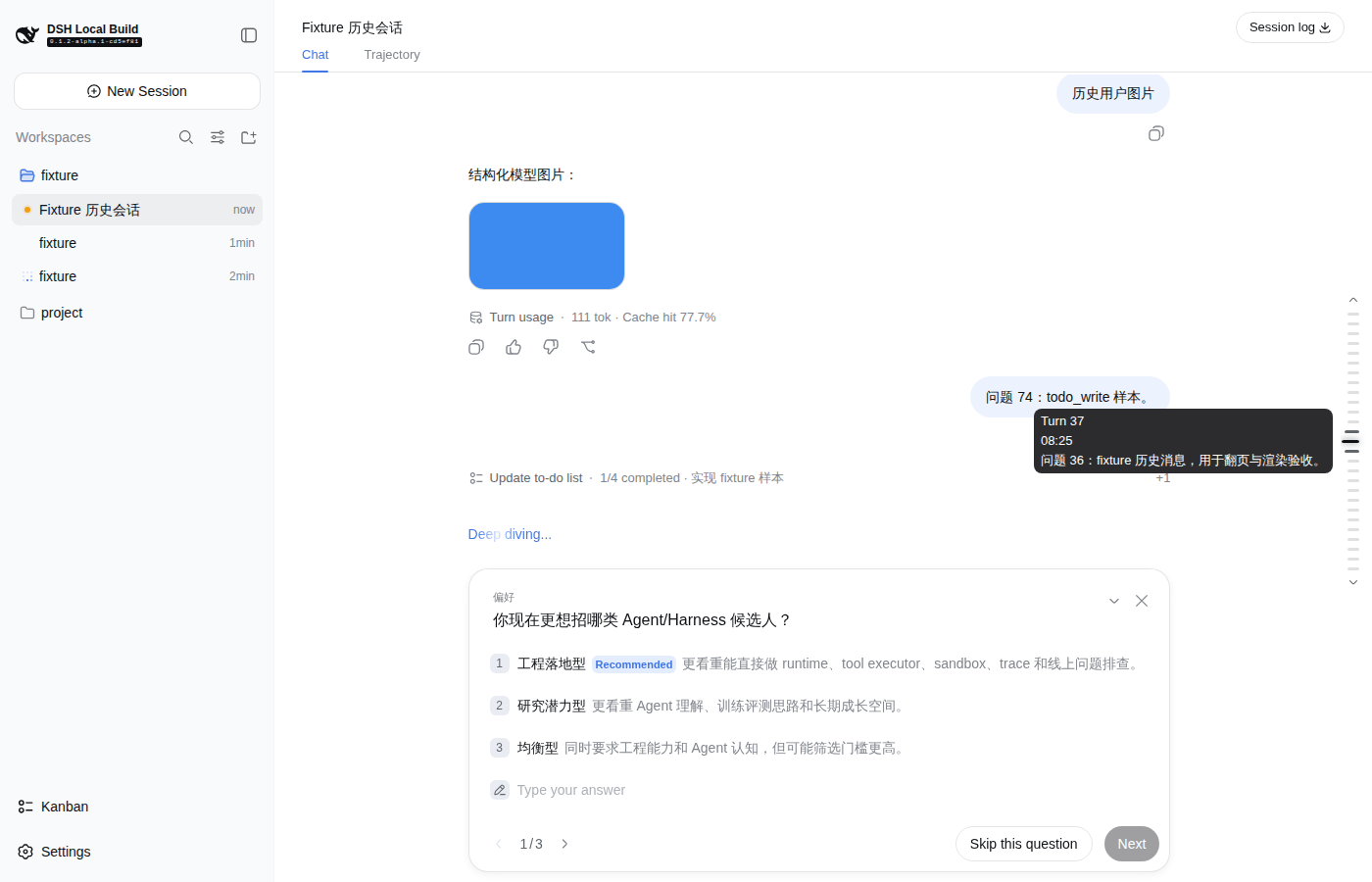Focus the Type your answer field
This screenshot has width=1372, height=882.
[x=818, y=790]
